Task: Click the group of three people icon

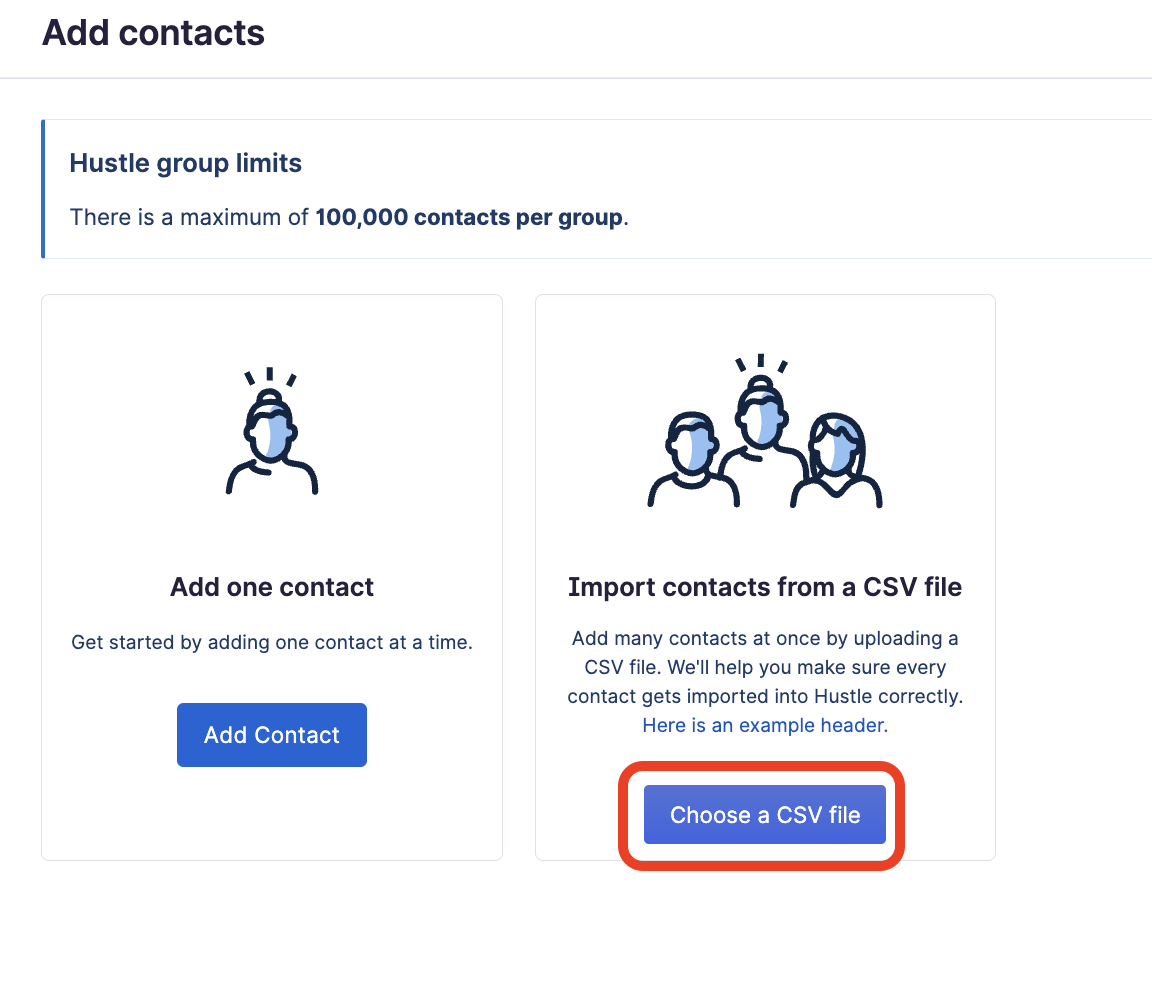Action: pyautogui.click(x=765, y=440)
